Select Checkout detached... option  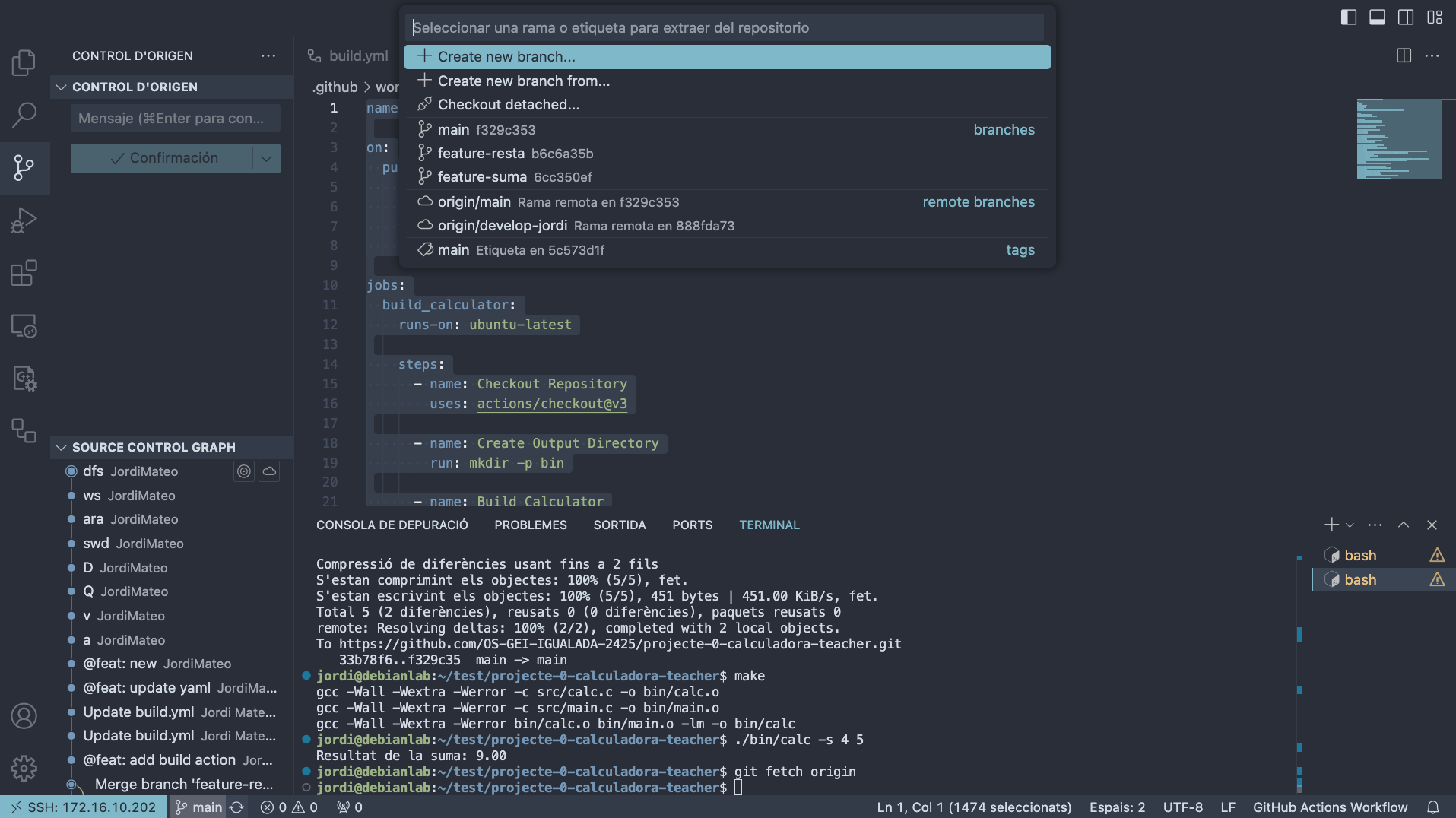[x=727, y=104]
